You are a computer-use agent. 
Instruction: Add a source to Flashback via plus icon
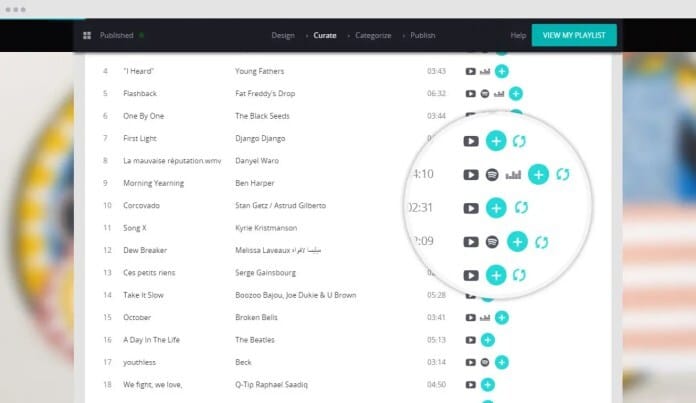(x=516, y=94)
